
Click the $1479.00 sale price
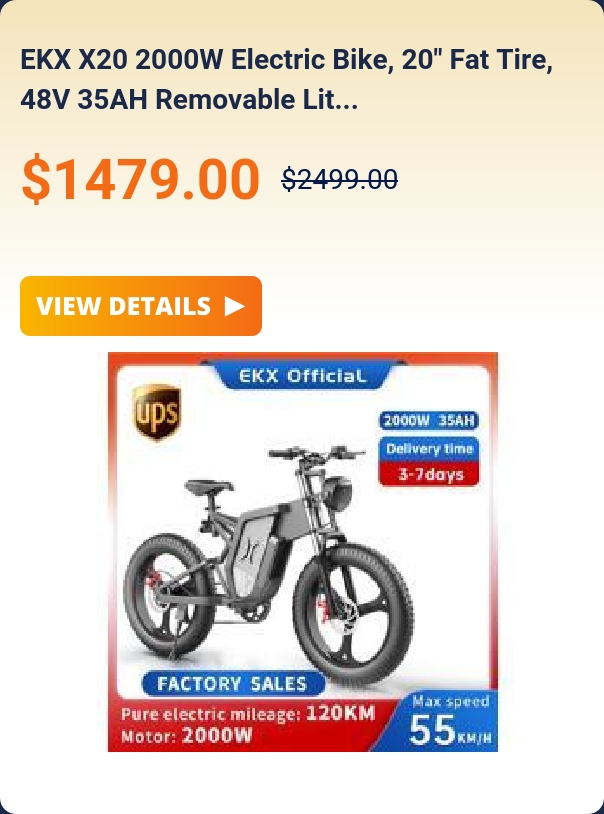[140, 179]
